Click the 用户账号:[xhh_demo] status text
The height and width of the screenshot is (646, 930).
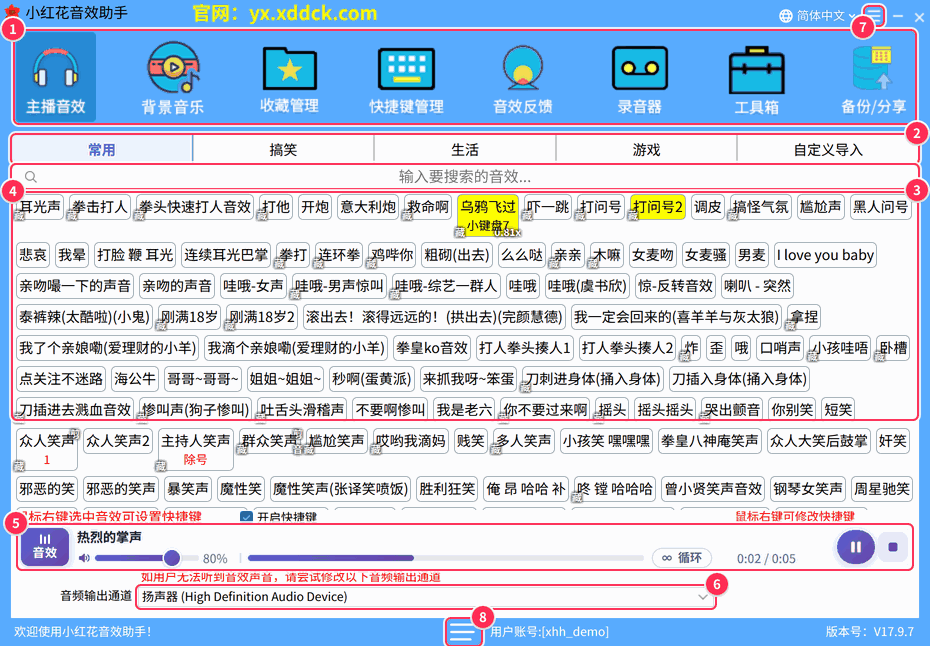(549, 632)
